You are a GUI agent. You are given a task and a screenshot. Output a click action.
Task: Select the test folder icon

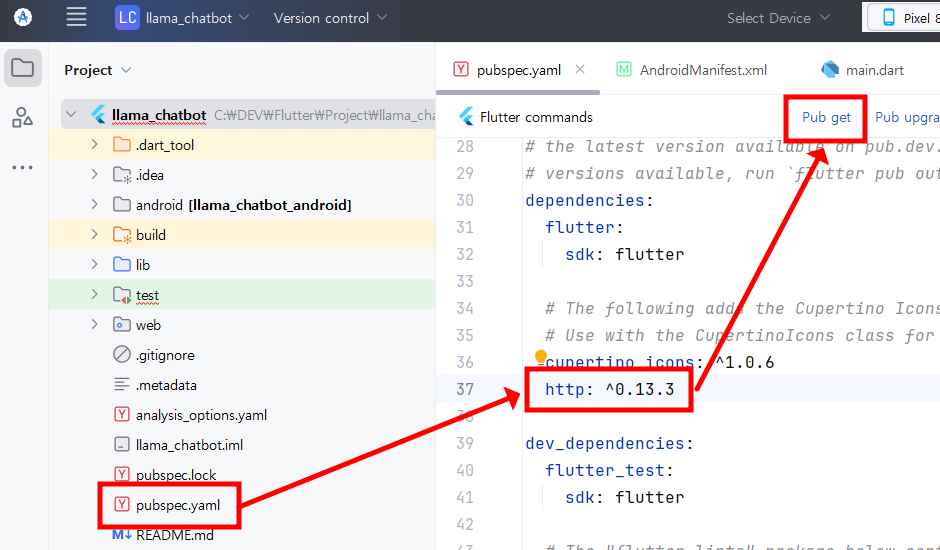122,294
